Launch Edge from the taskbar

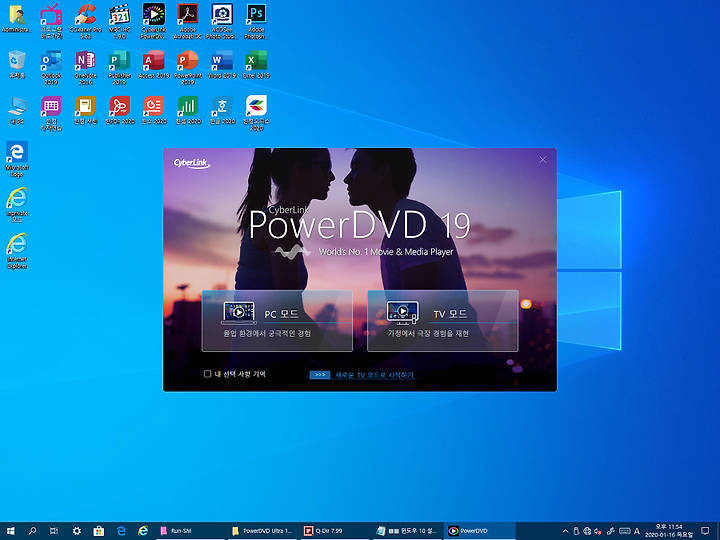121,531
